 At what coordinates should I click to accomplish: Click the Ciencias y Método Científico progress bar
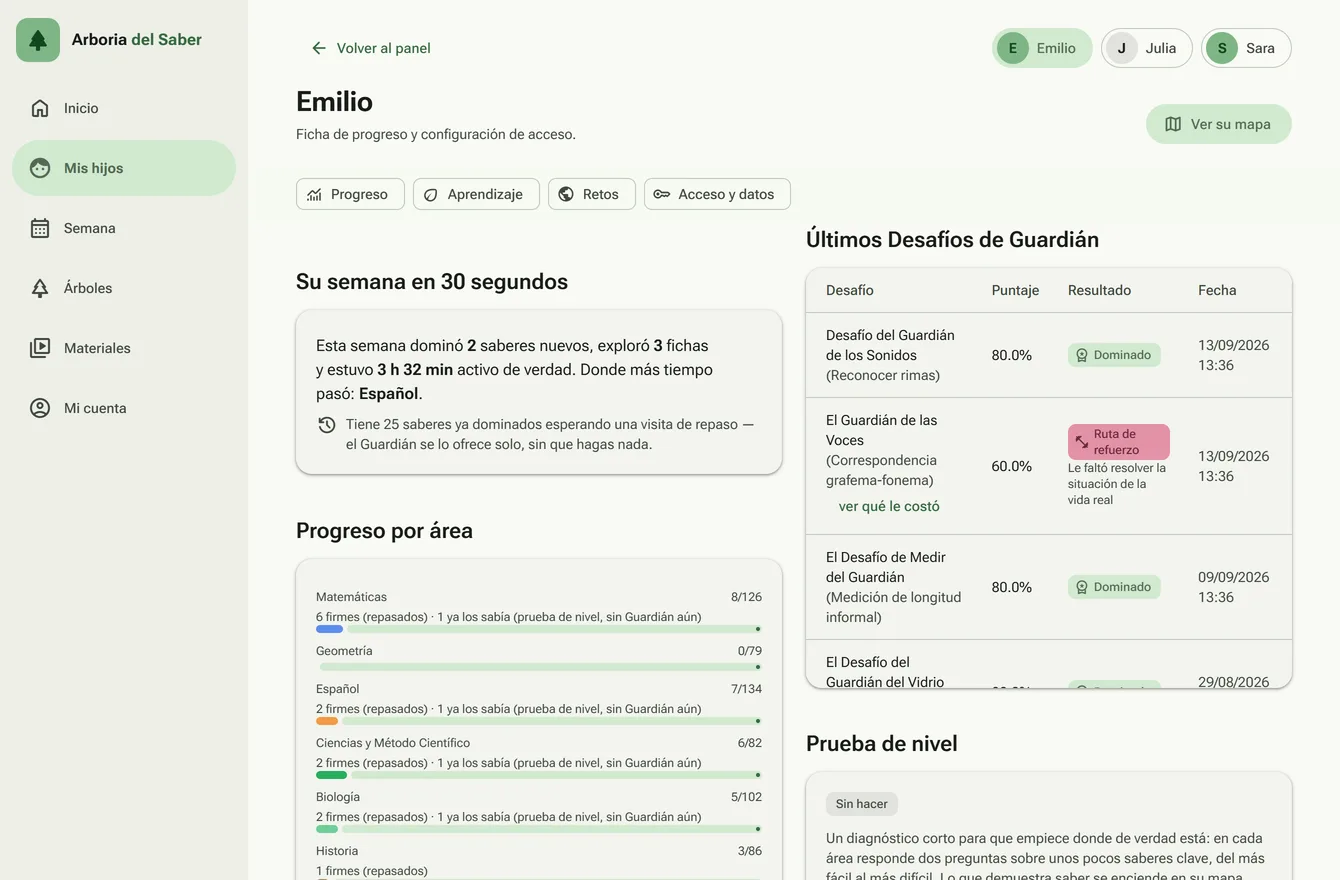click(539, 775)
